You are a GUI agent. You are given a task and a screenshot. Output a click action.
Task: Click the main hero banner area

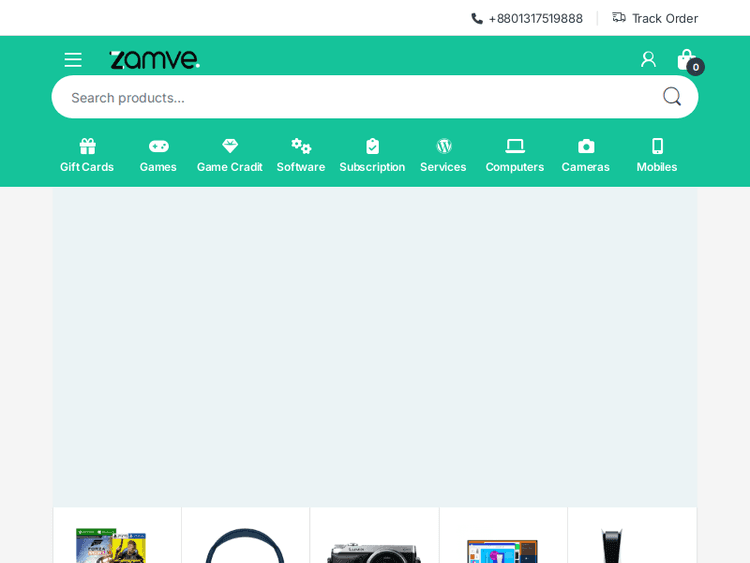pyautogui.click(x=375, y=346)
